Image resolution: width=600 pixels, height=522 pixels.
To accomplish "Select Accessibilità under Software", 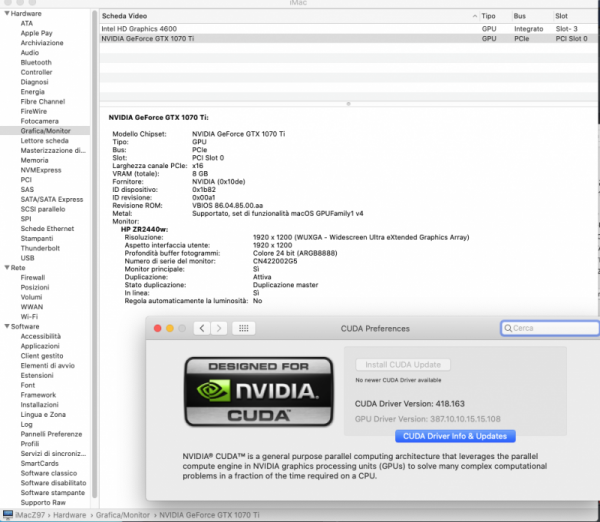I will point(41,336).
